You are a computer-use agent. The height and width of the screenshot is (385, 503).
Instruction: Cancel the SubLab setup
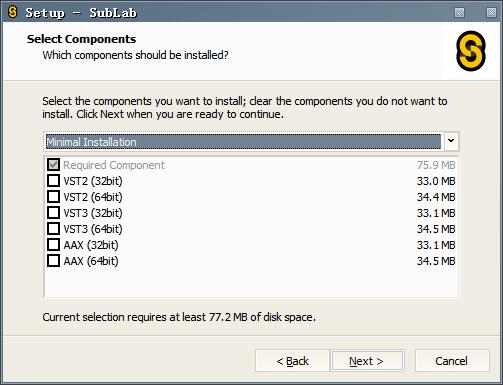coord(452,361)
